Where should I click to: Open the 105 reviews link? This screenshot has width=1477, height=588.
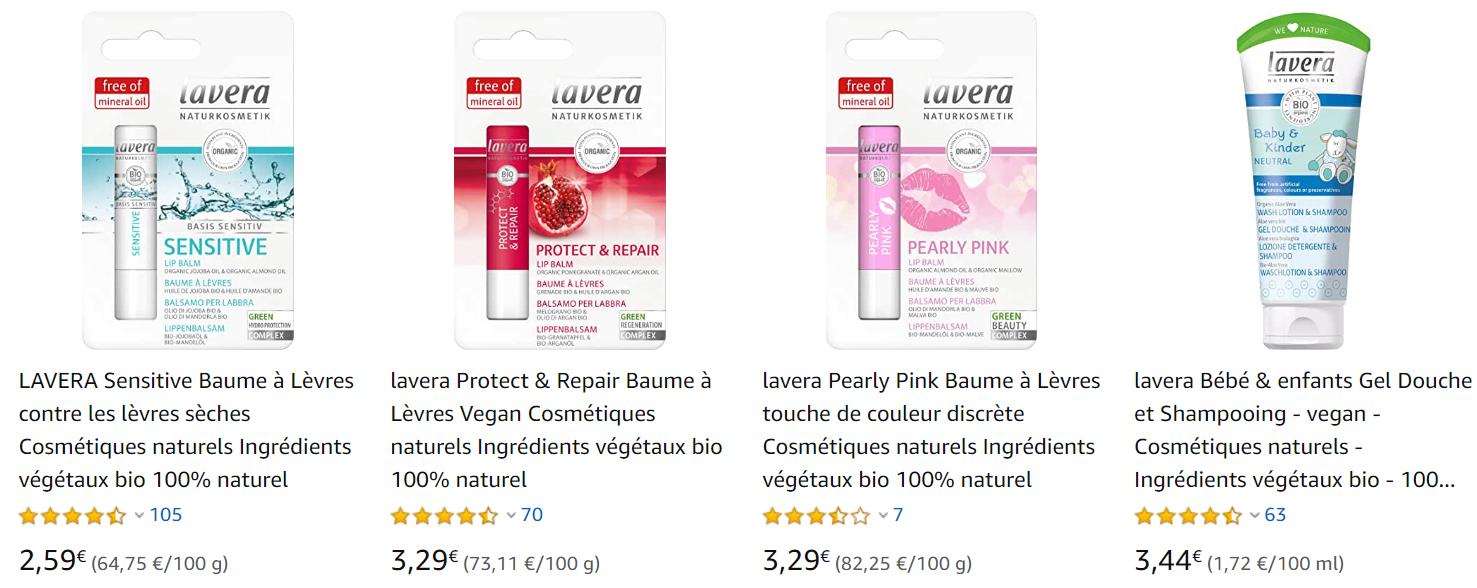pyautogui.click(x=166, y=515)
